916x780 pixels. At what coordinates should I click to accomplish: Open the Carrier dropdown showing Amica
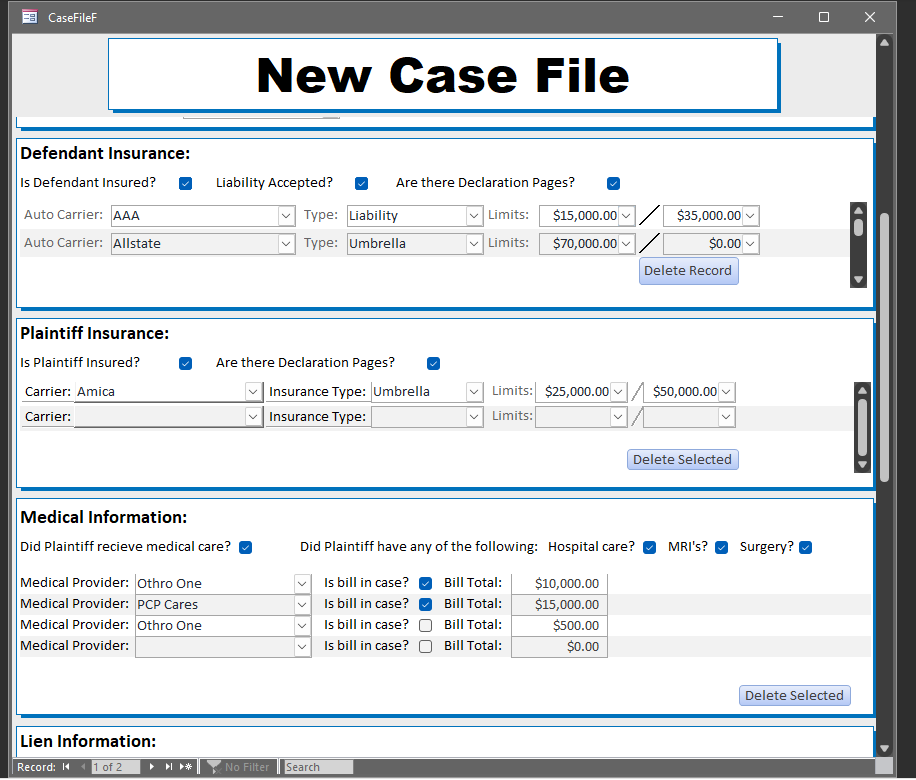point(253,391)
